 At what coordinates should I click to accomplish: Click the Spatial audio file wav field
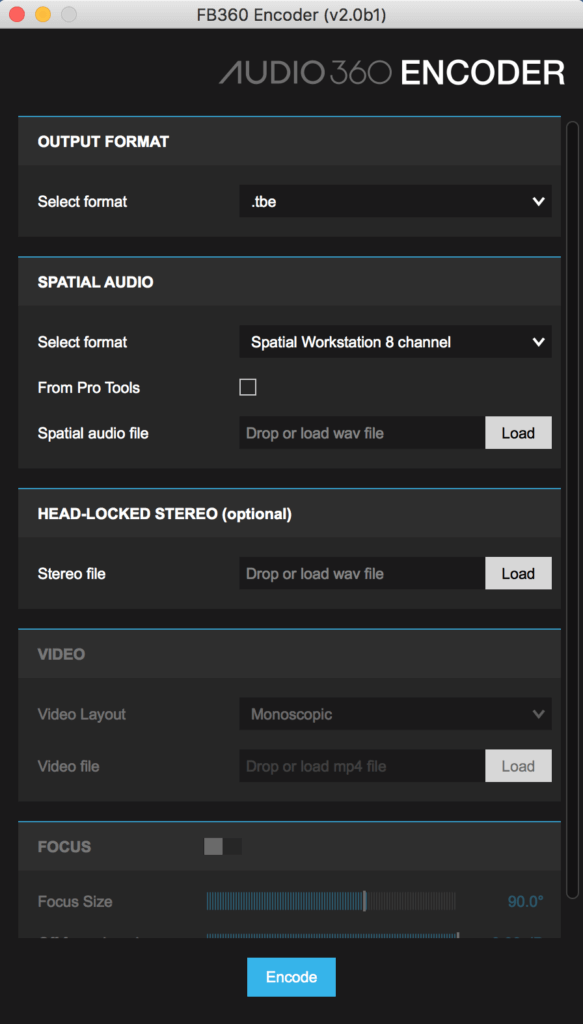coord(362,432)
